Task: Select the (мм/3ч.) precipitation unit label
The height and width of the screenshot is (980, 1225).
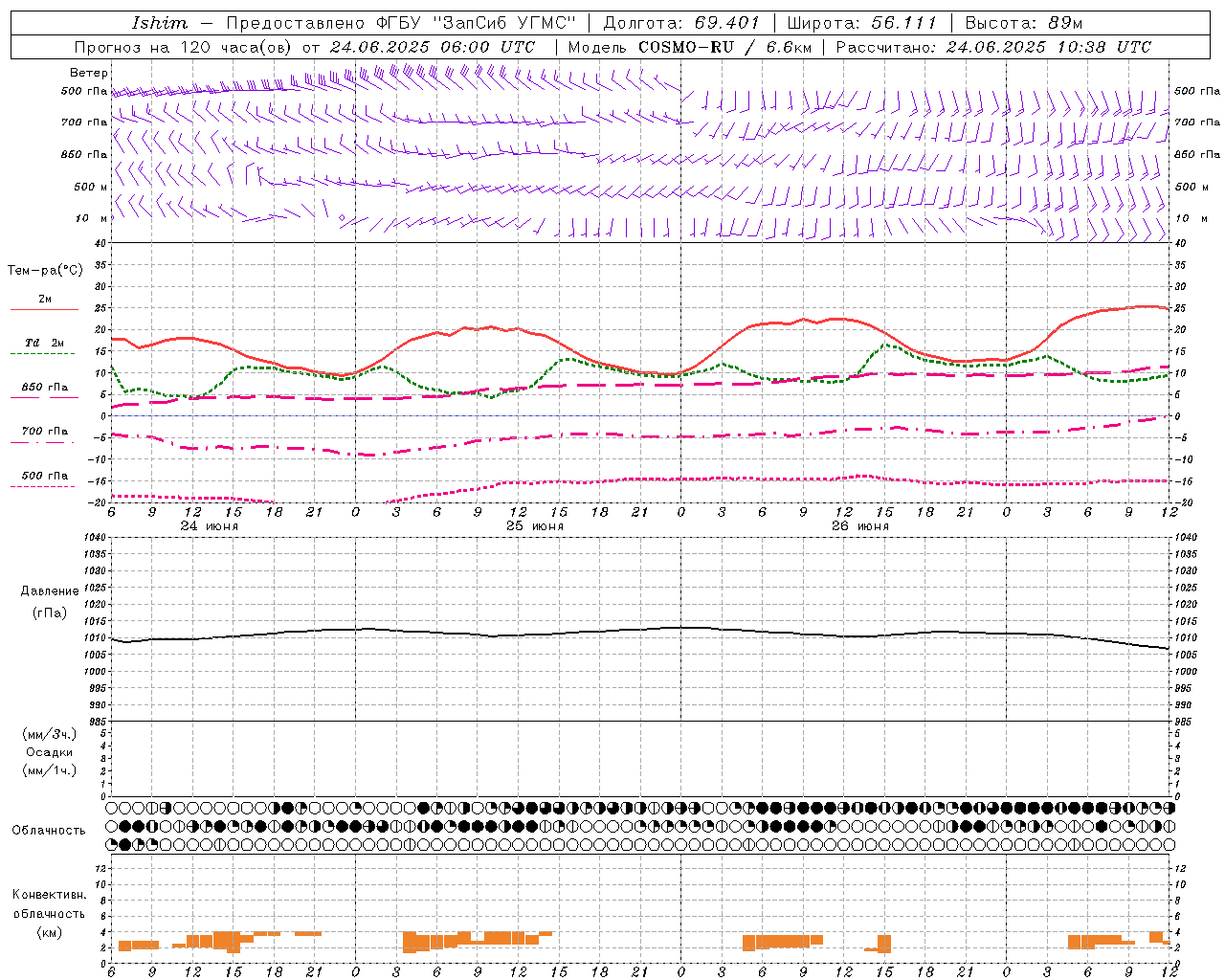Action: click(50, 734)
